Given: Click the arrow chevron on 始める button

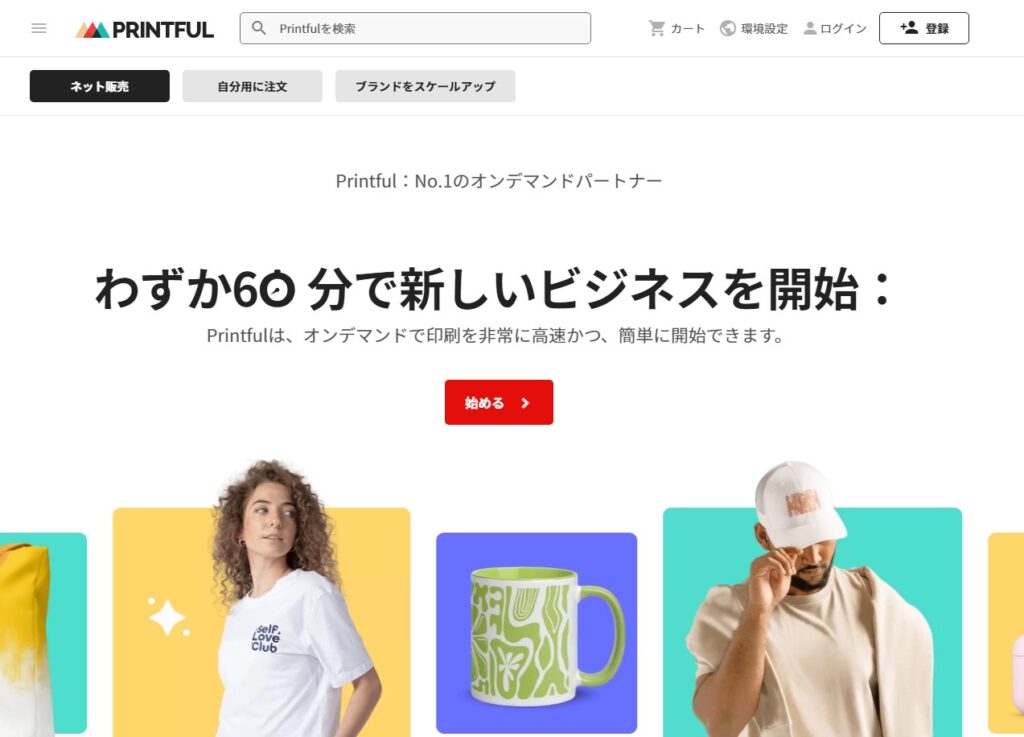Looking at the screenshot, I should click(x=525, y=403).
